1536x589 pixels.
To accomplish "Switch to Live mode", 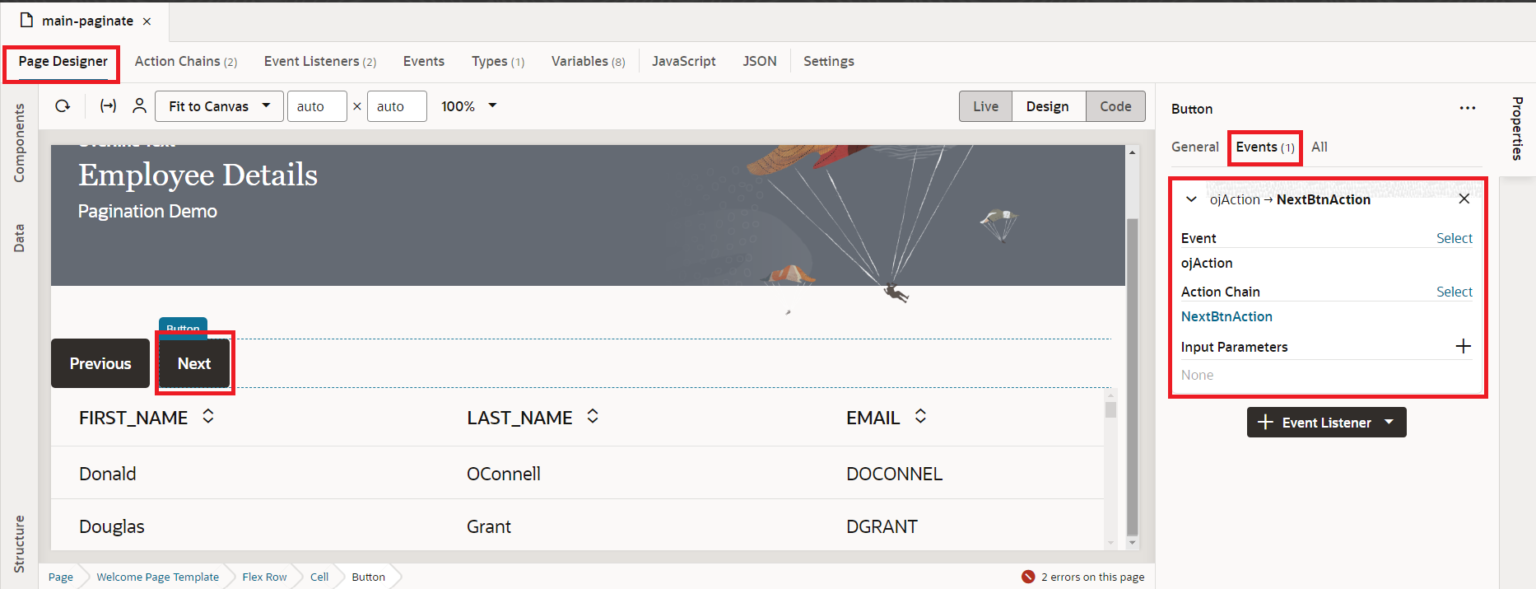I will coord(985,105).
